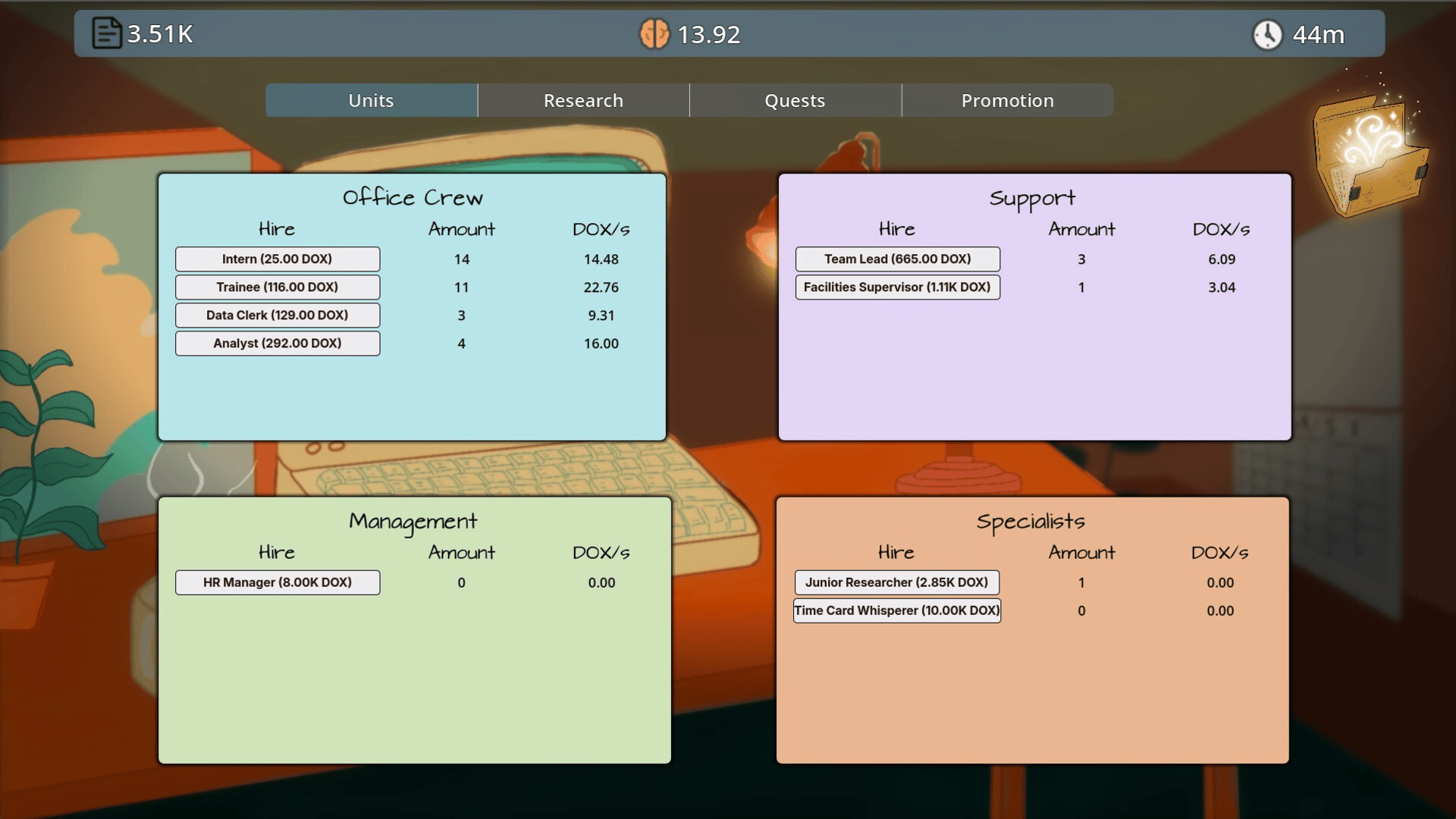
Task: Click the document DOX currency icon
Action: [106, 33]
